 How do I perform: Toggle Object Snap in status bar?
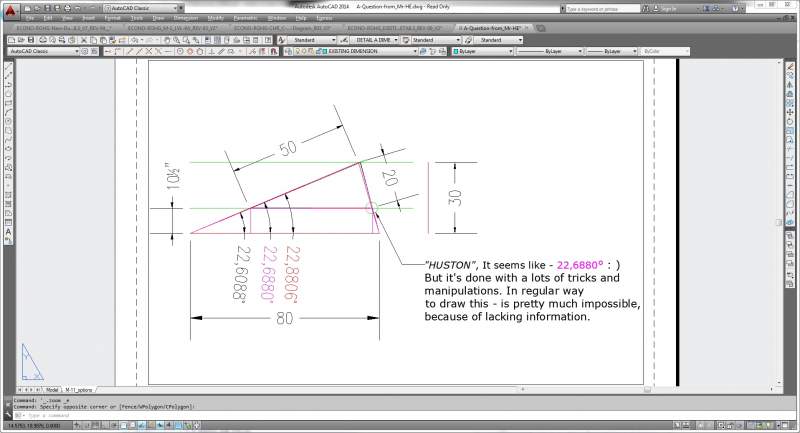tap(123, 425)
